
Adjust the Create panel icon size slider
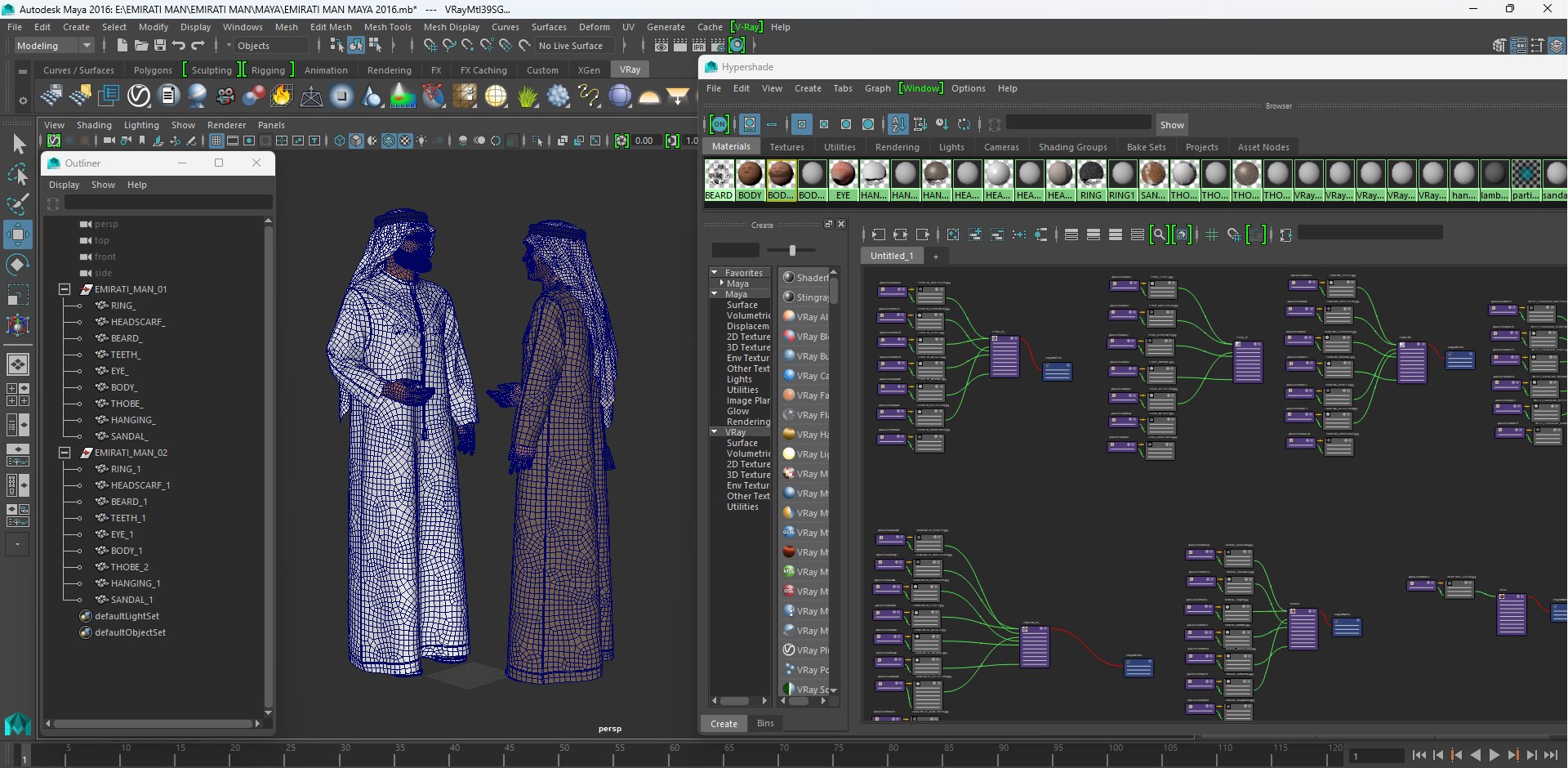792,250
